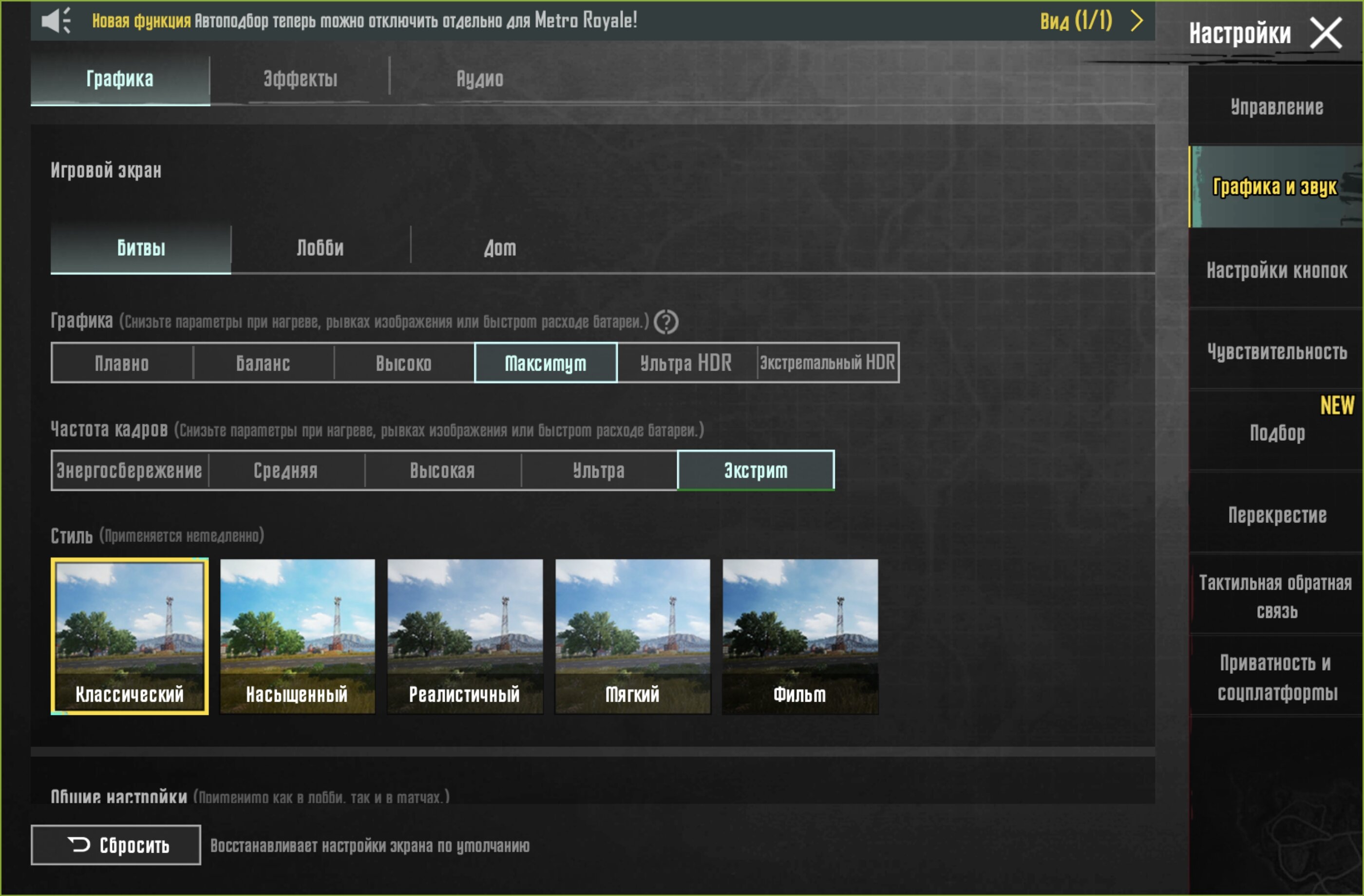Pick the Классический style thumbnail
Image resolution: width=1364 pixels, height=896 pixels.
tap(130, 636)
